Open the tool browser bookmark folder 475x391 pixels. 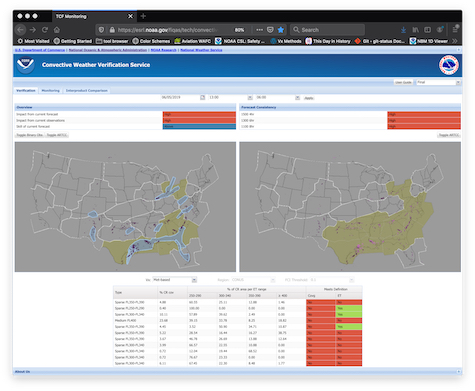coord(112,41)
